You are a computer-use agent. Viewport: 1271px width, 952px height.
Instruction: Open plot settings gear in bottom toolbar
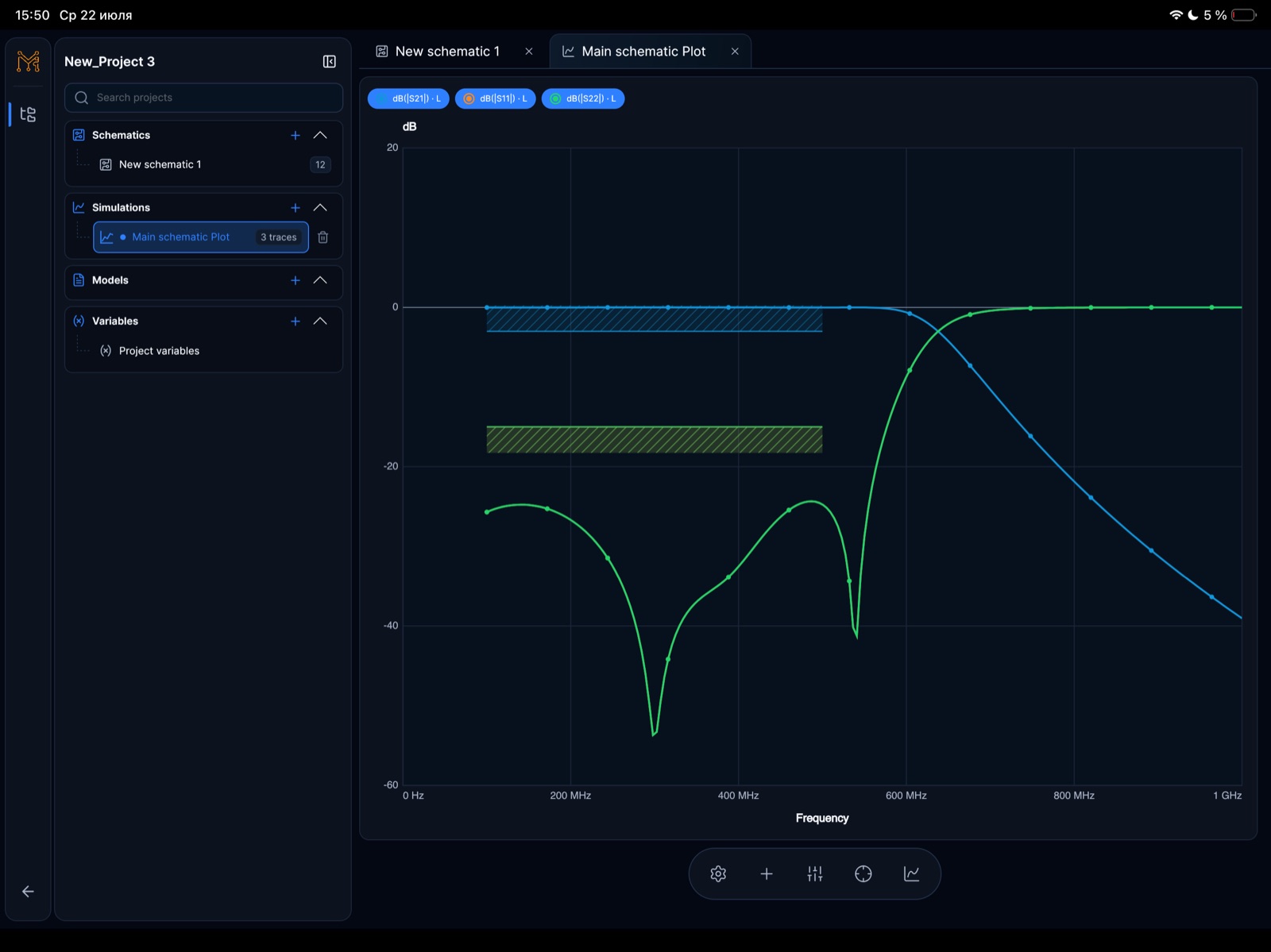718,873
